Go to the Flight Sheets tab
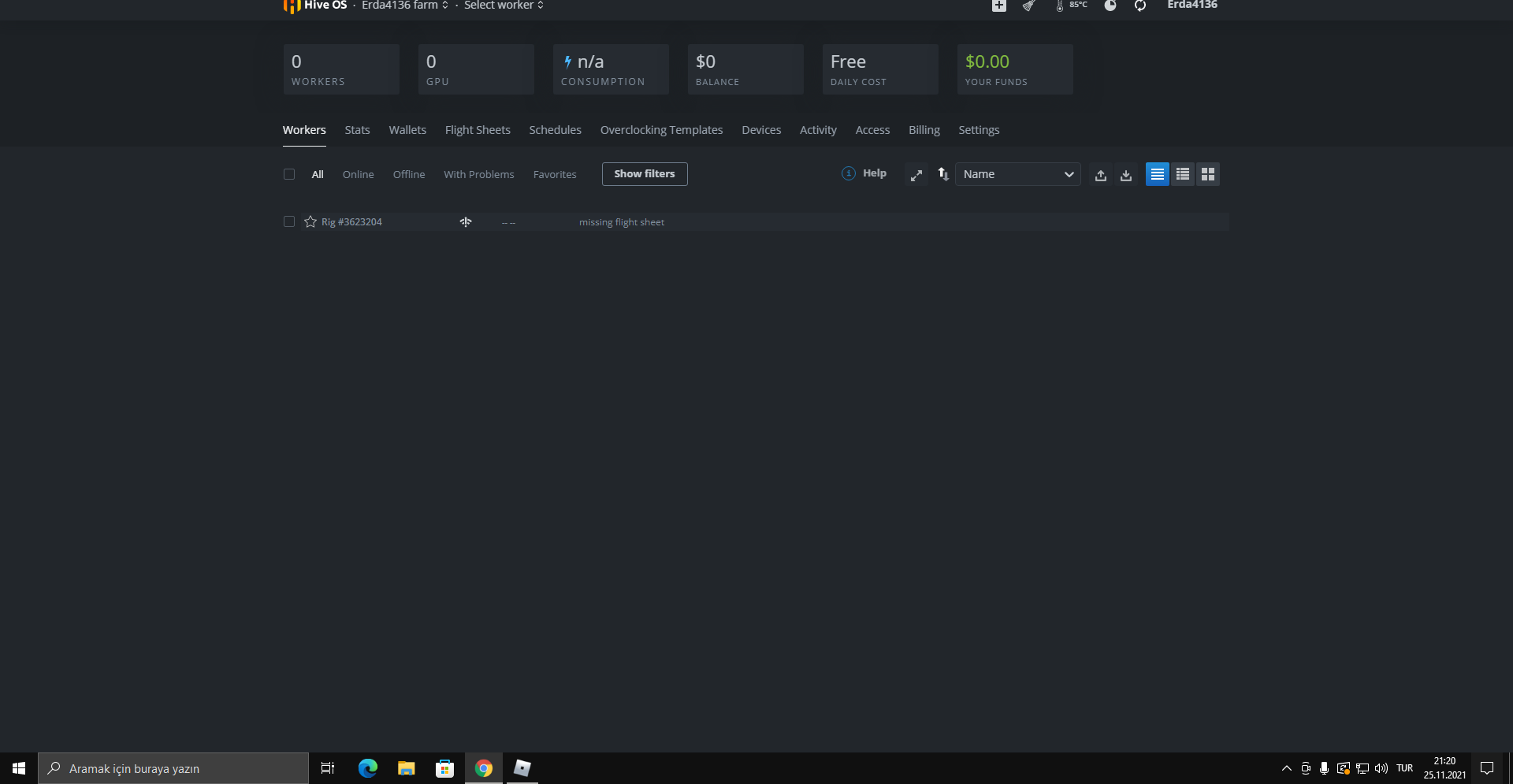 [478, 130]
